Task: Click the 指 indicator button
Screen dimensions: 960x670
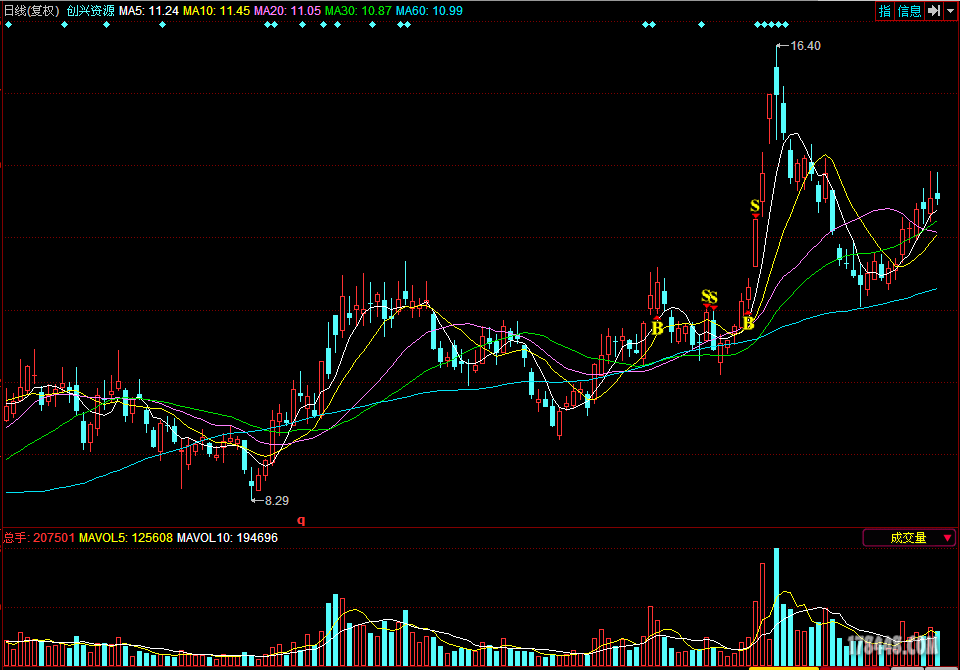Action: point(885,10)
